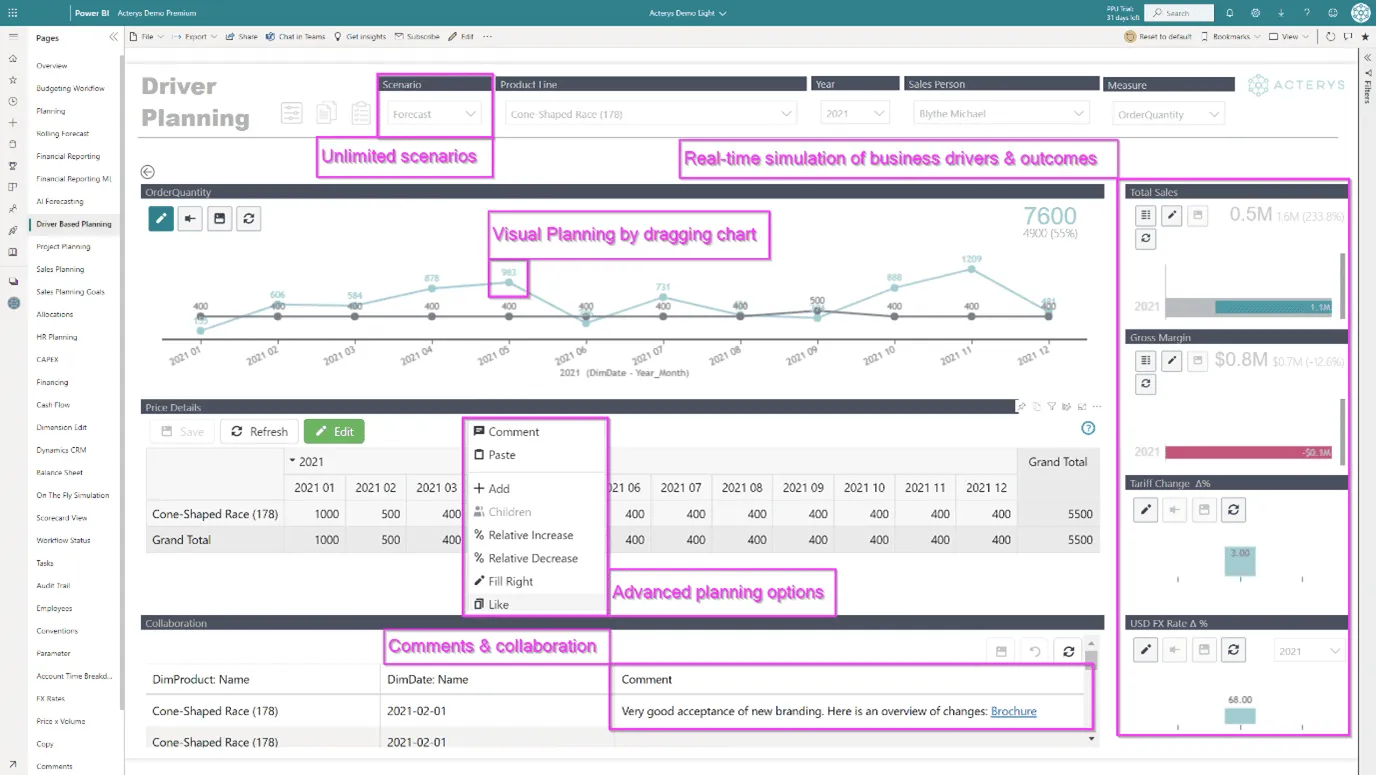The image size is (1376, 775).
Task: Expand the Measure dropdown showing OrderQuantity
Action: 1168,115
